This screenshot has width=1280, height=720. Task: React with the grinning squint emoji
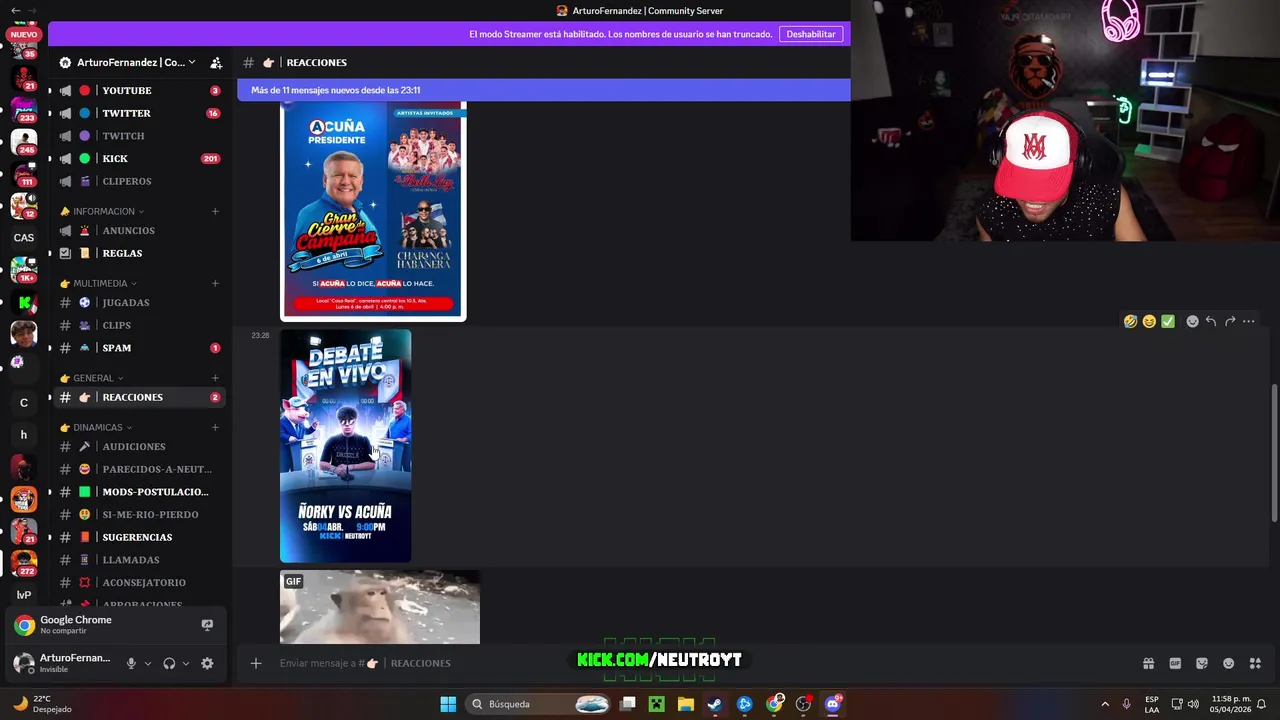point(1149,321)
